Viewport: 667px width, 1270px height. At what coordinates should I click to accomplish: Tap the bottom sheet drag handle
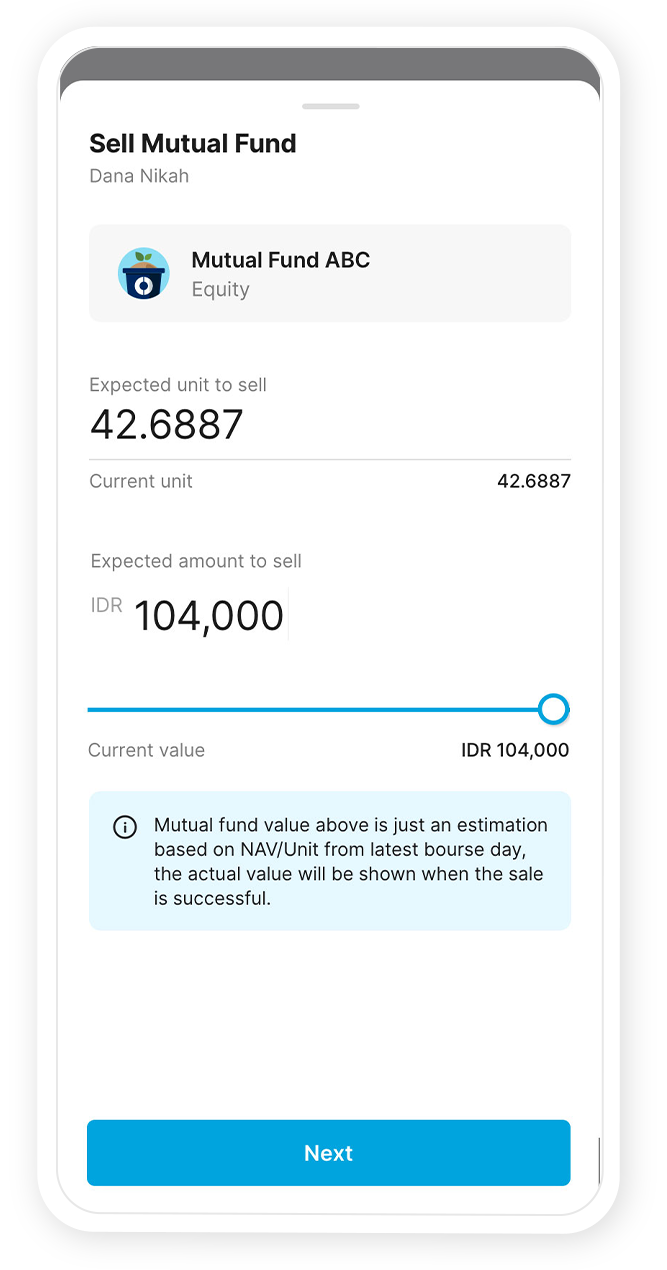(330, 106)
